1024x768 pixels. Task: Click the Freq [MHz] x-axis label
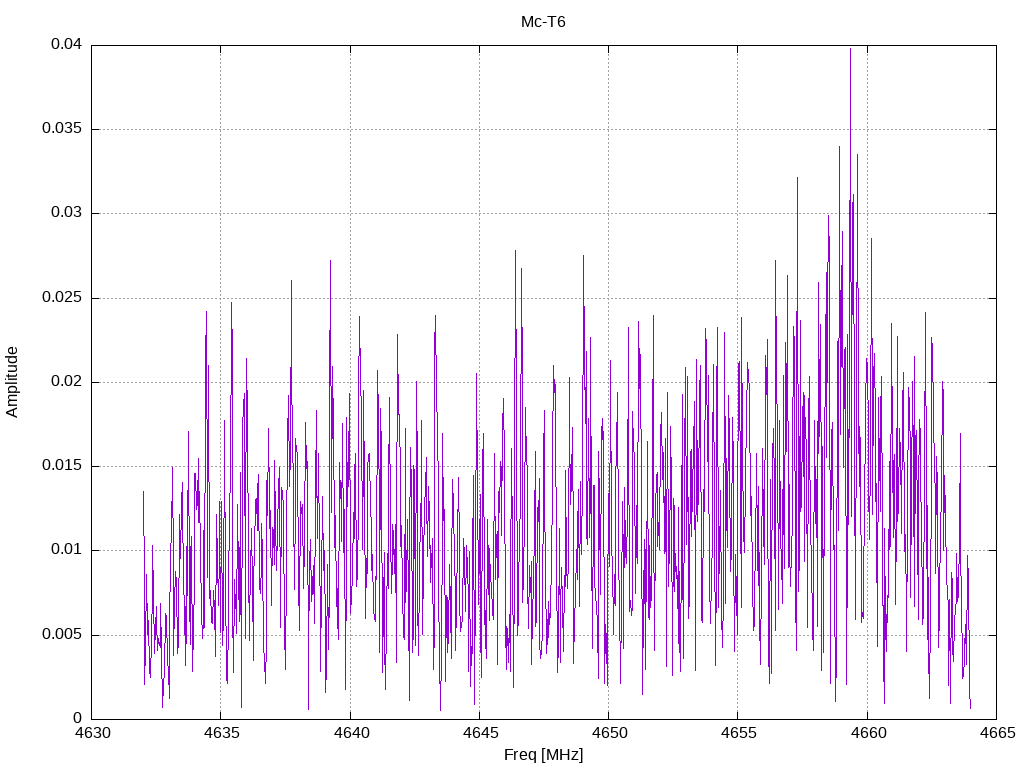[x=543, y=755]
